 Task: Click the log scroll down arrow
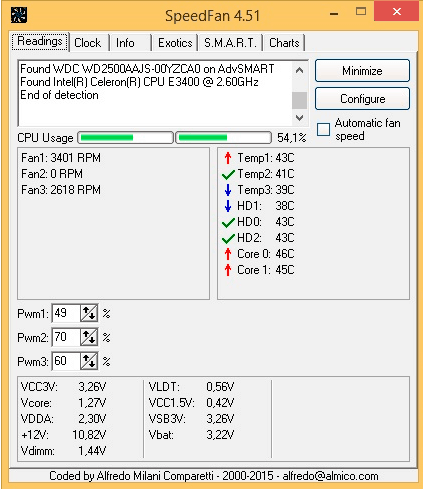pos(300,118)
